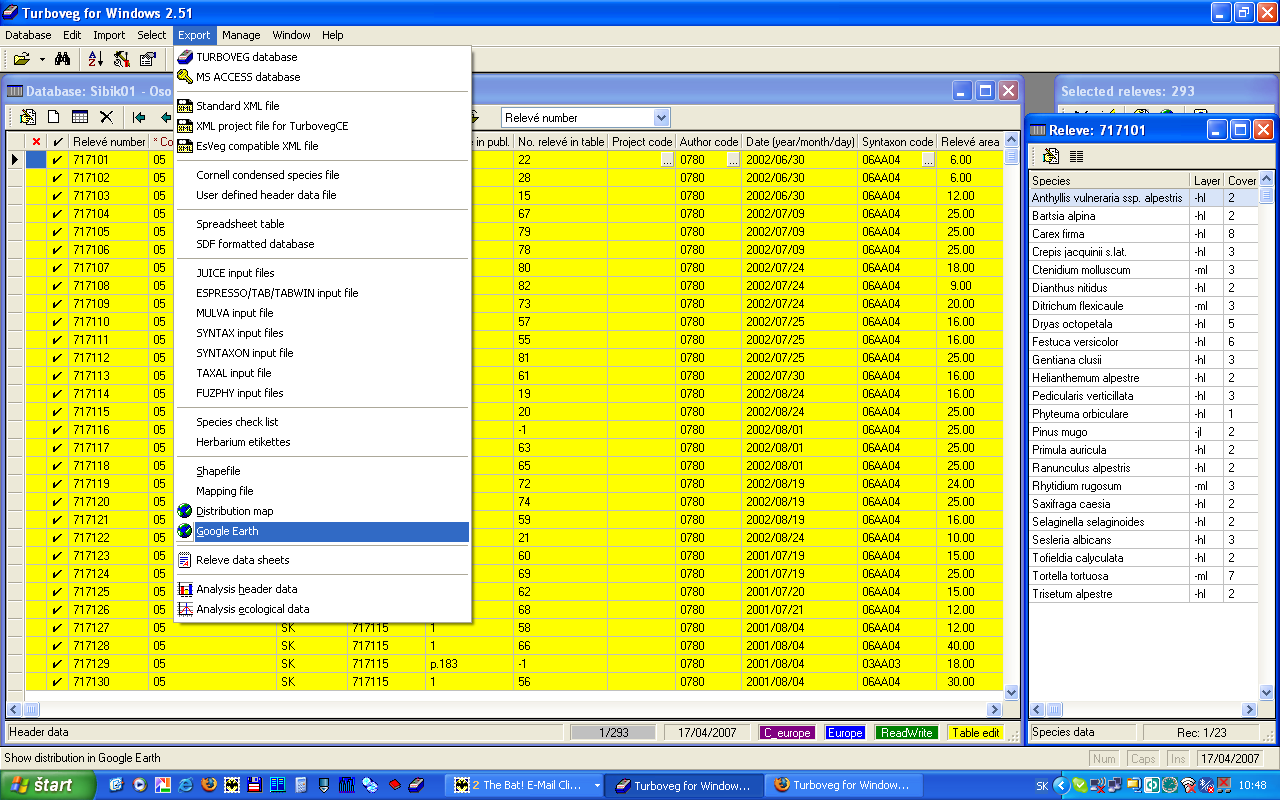The width and height of the screenshot is (1280, 800).
Task: Click the Relevé area column header
Action: [x=969, y=142]
